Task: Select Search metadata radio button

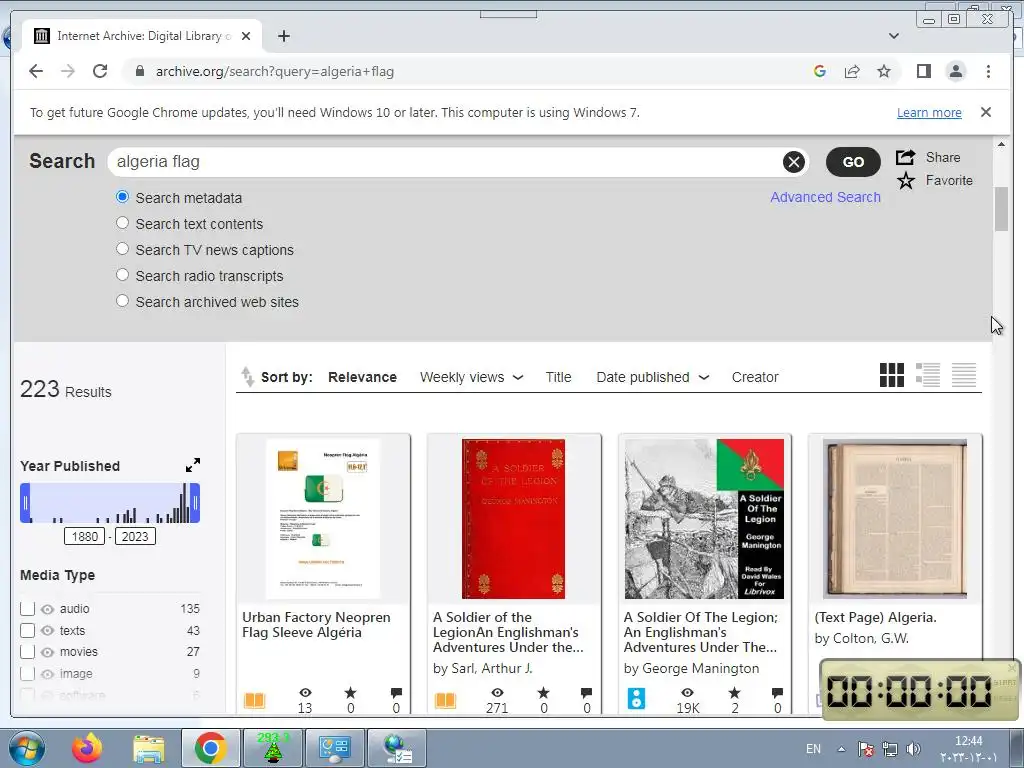Action: [122, 197]
